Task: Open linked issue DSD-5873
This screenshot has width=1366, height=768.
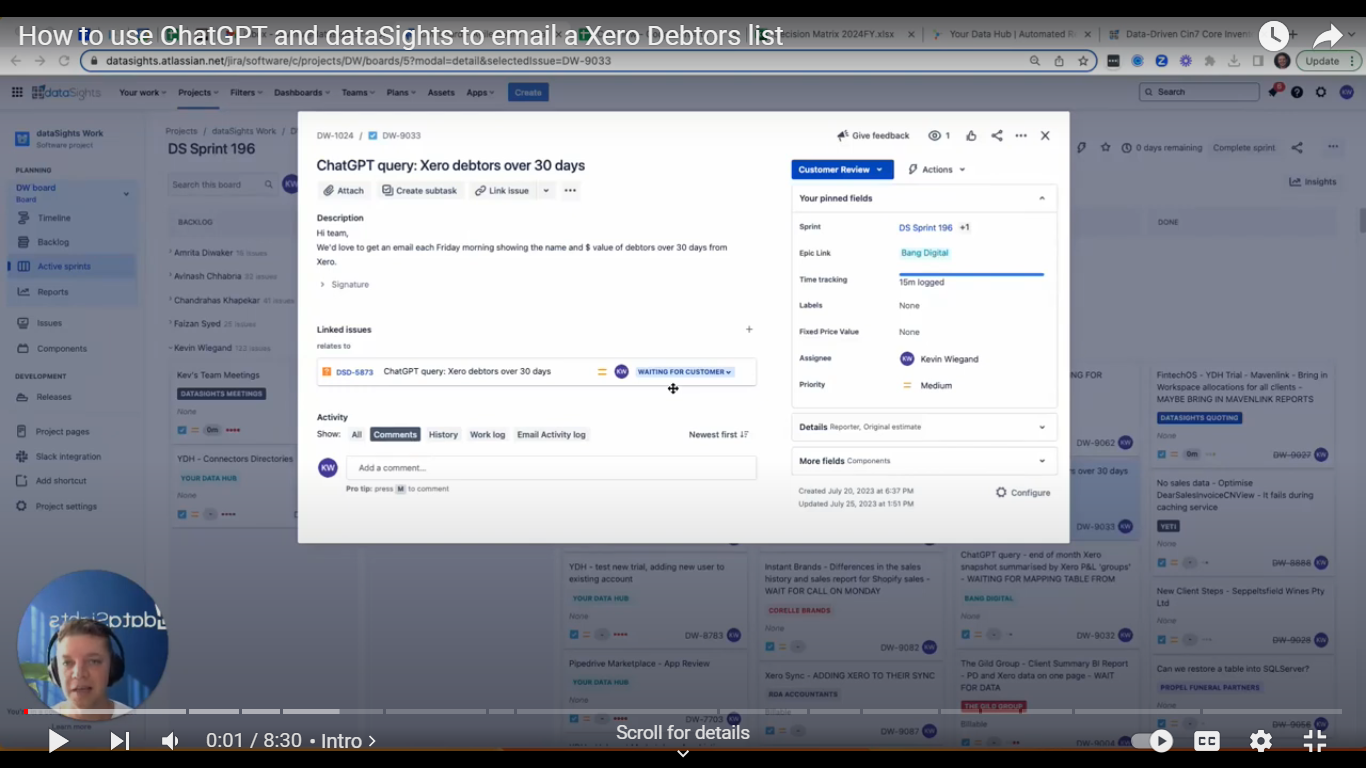Action: pyautogui.click(x=354, y=372)
